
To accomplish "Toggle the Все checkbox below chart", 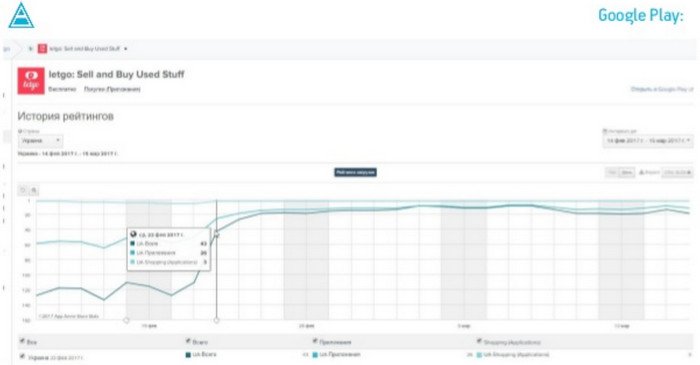I will 22,341.
